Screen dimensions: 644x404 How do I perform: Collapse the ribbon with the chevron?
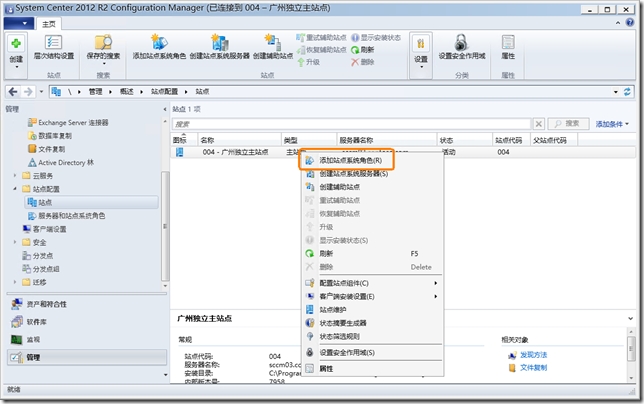[618, 23]
